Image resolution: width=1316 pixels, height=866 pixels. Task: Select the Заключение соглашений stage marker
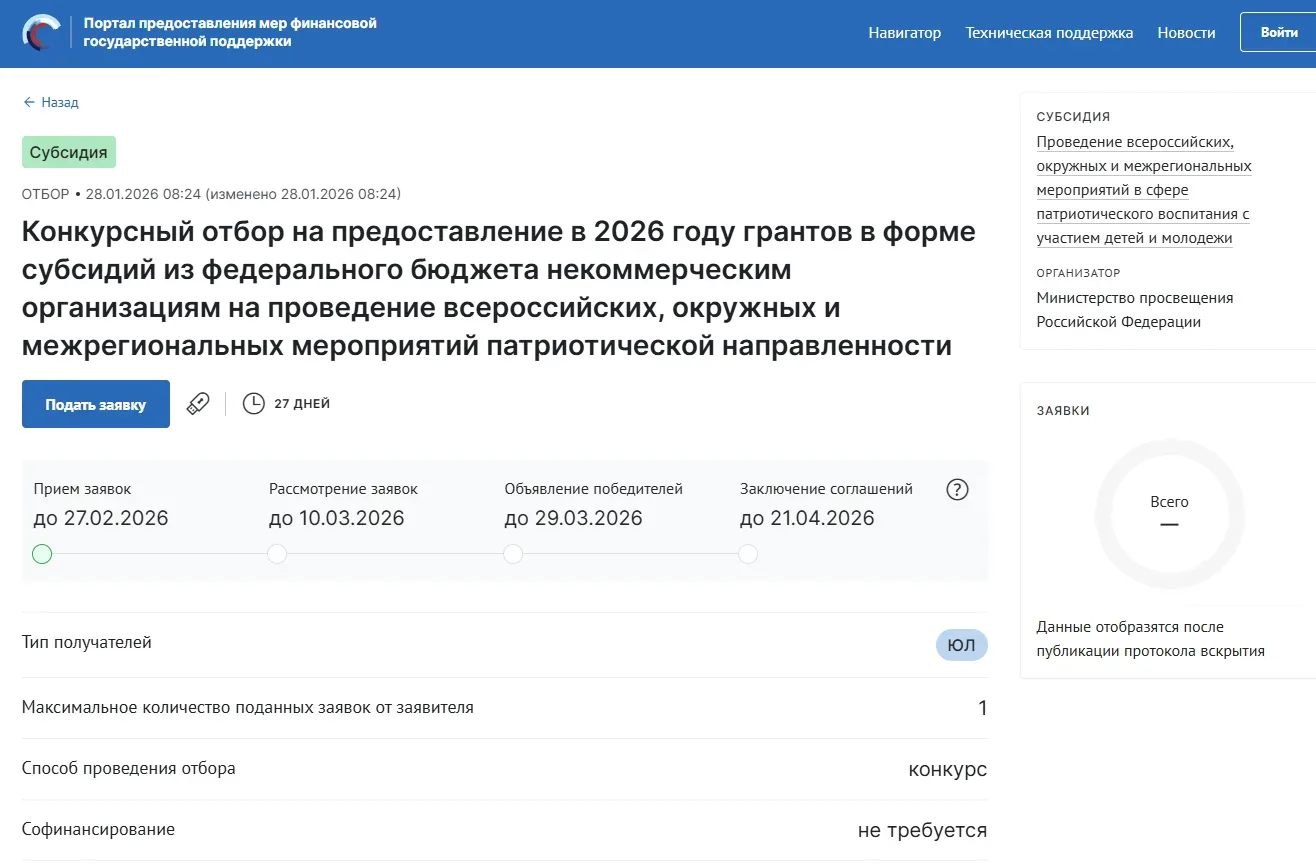coord(748,554)
